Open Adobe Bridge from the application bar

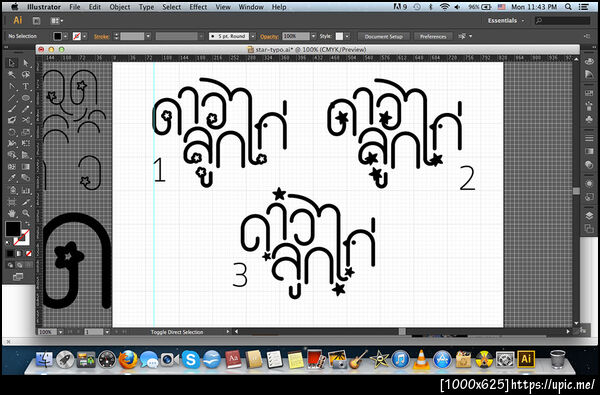tap(36, 21)
